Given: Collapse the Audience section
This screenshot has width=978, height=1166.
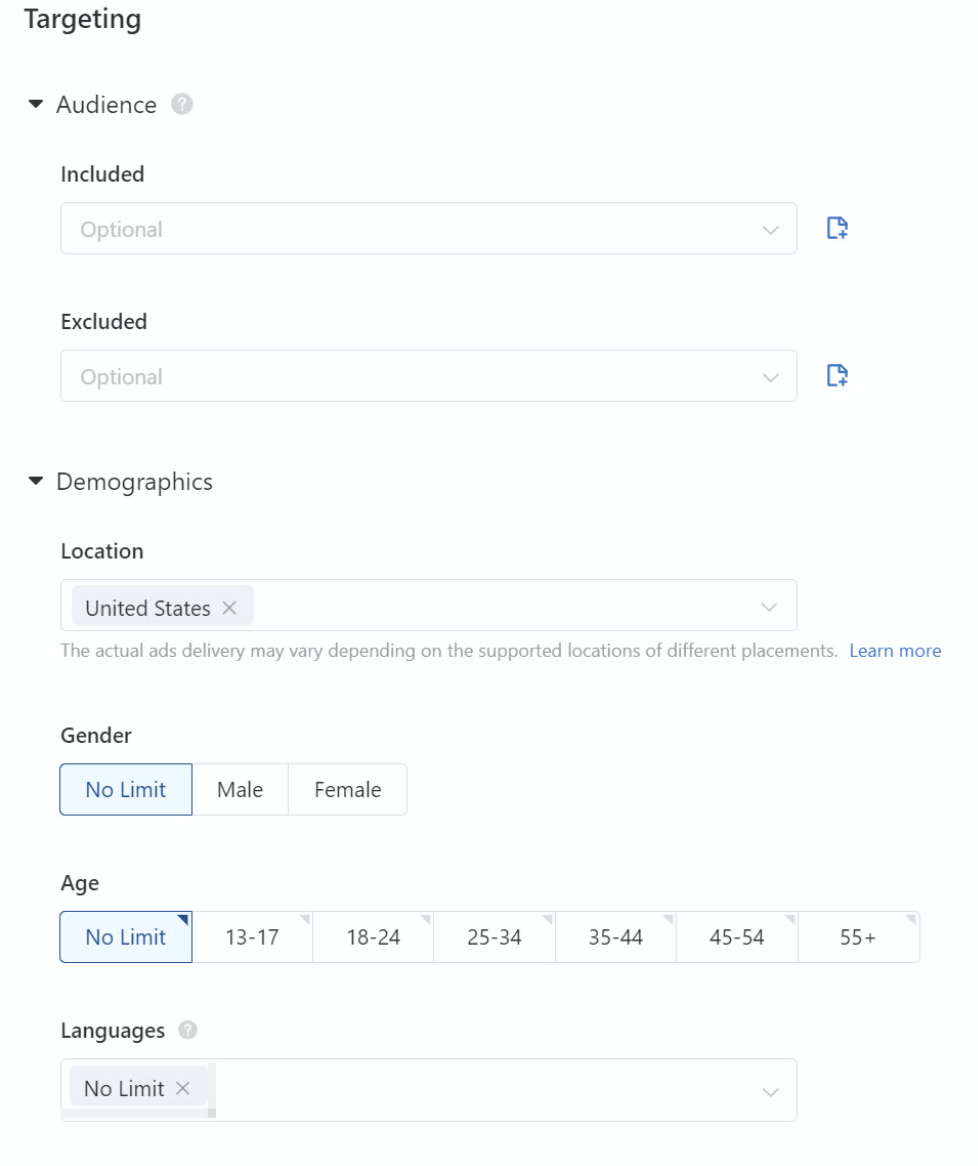Looking at the screenshot, I should (x=37, y=105).
